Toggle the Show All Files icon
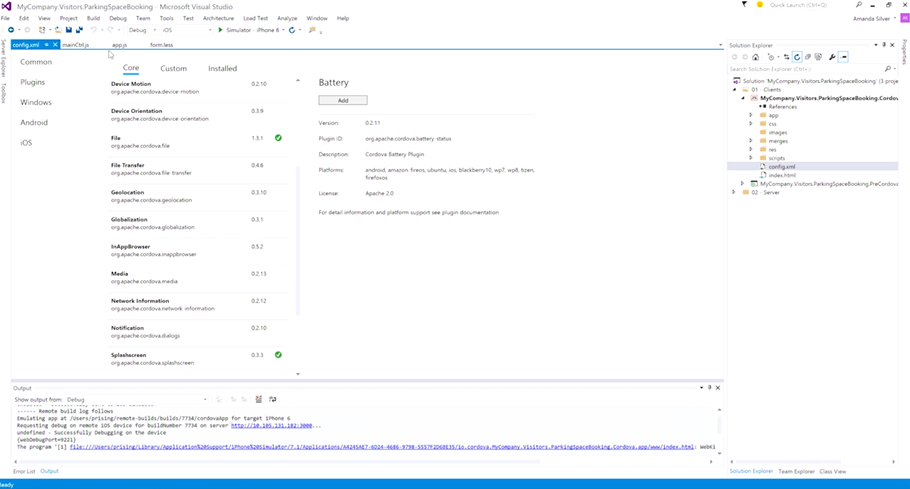 pos(818,57)
